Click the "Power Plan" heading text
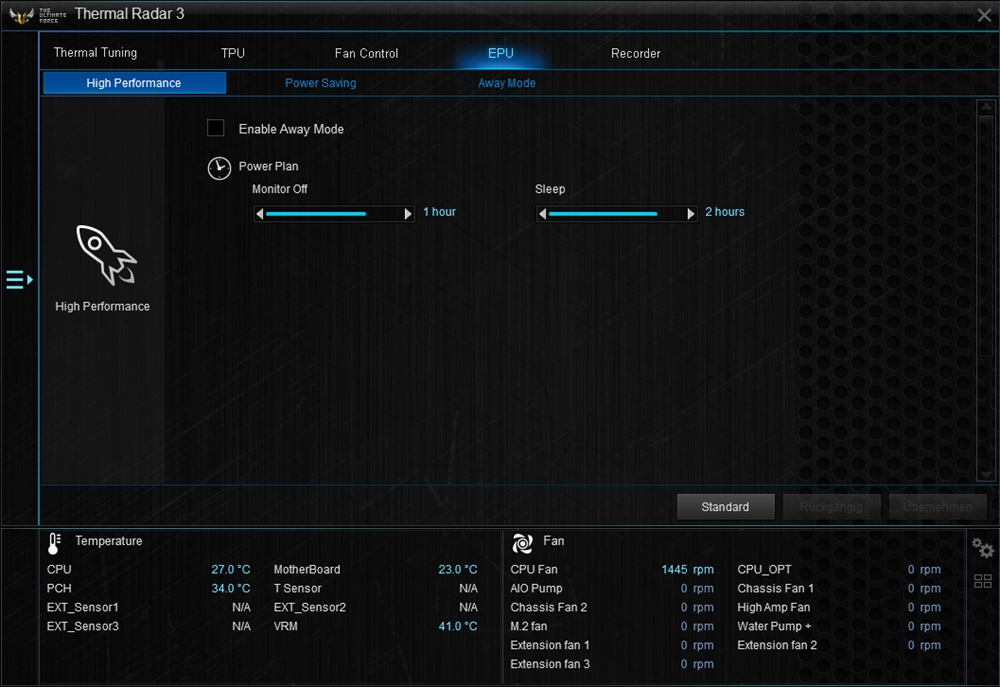 click(268, 166)
